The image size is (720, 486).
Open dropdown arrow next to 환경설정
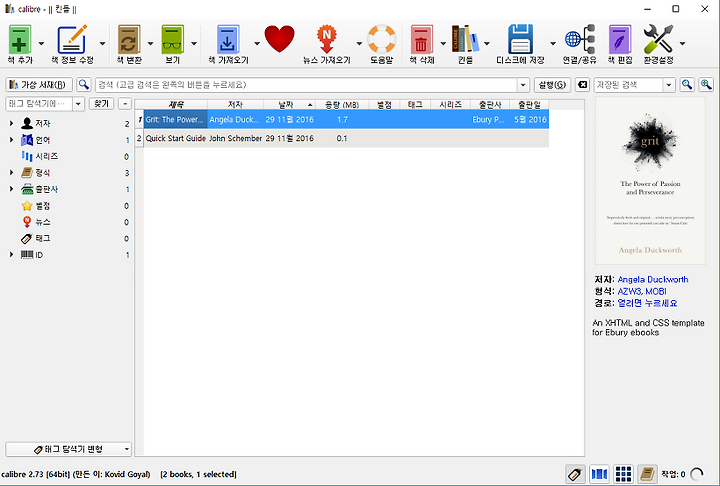click(682, 44)
